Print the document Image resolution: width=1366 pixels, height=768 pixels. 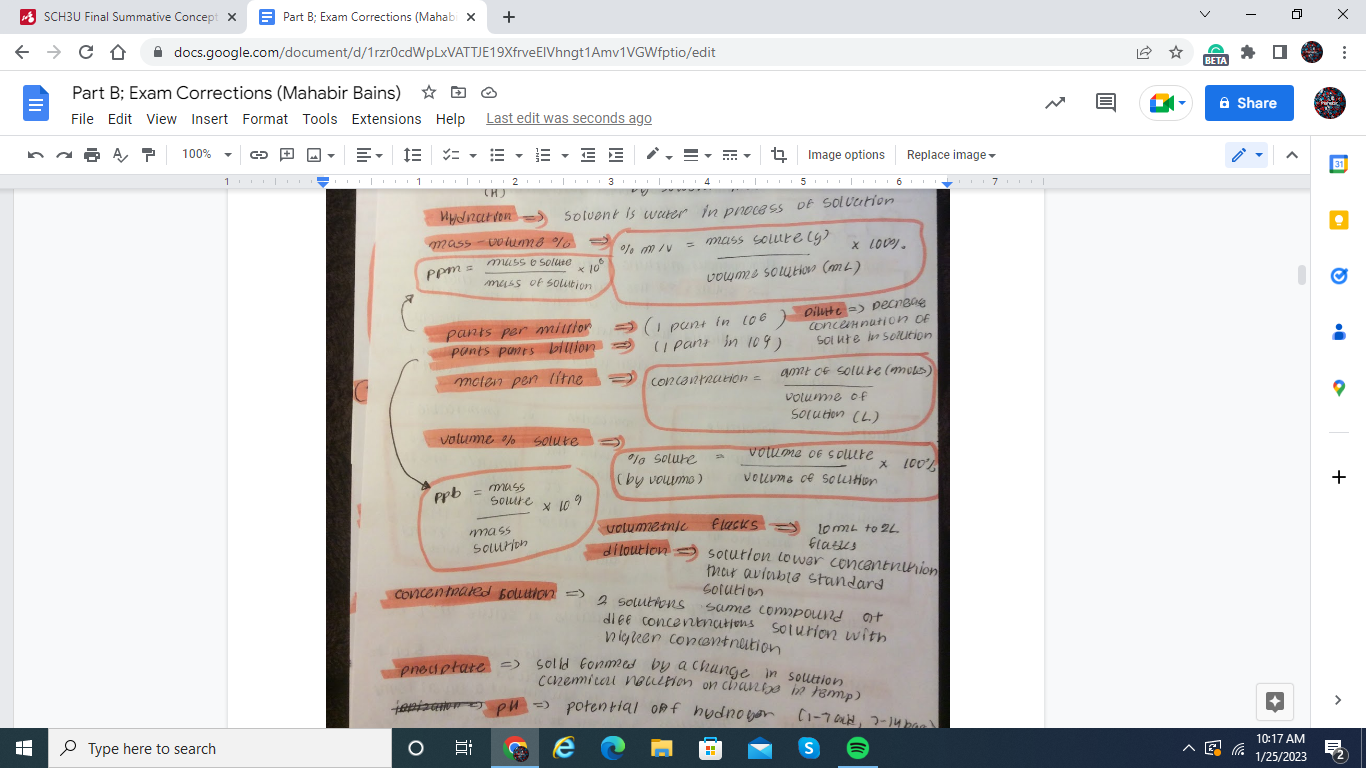click(90, 154)
